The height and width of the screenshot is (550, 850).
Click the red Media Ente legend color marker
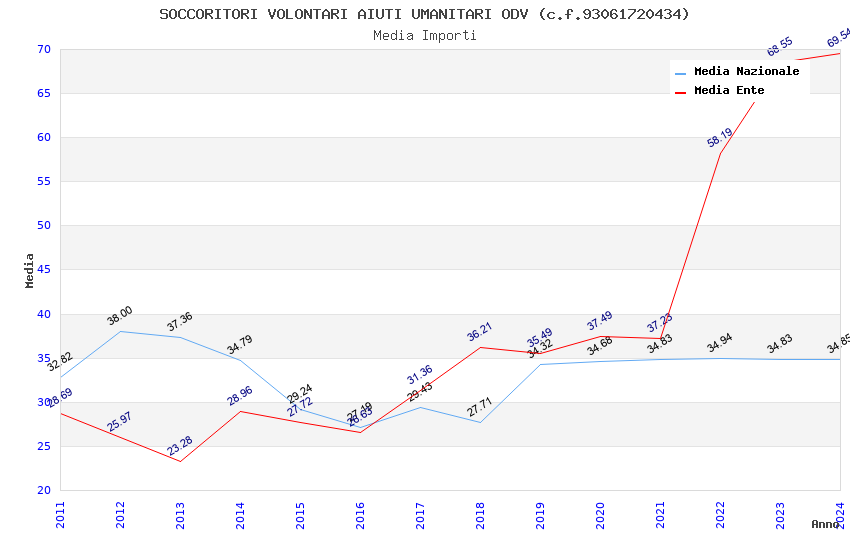pyautogui.click(x=680, y=92)
